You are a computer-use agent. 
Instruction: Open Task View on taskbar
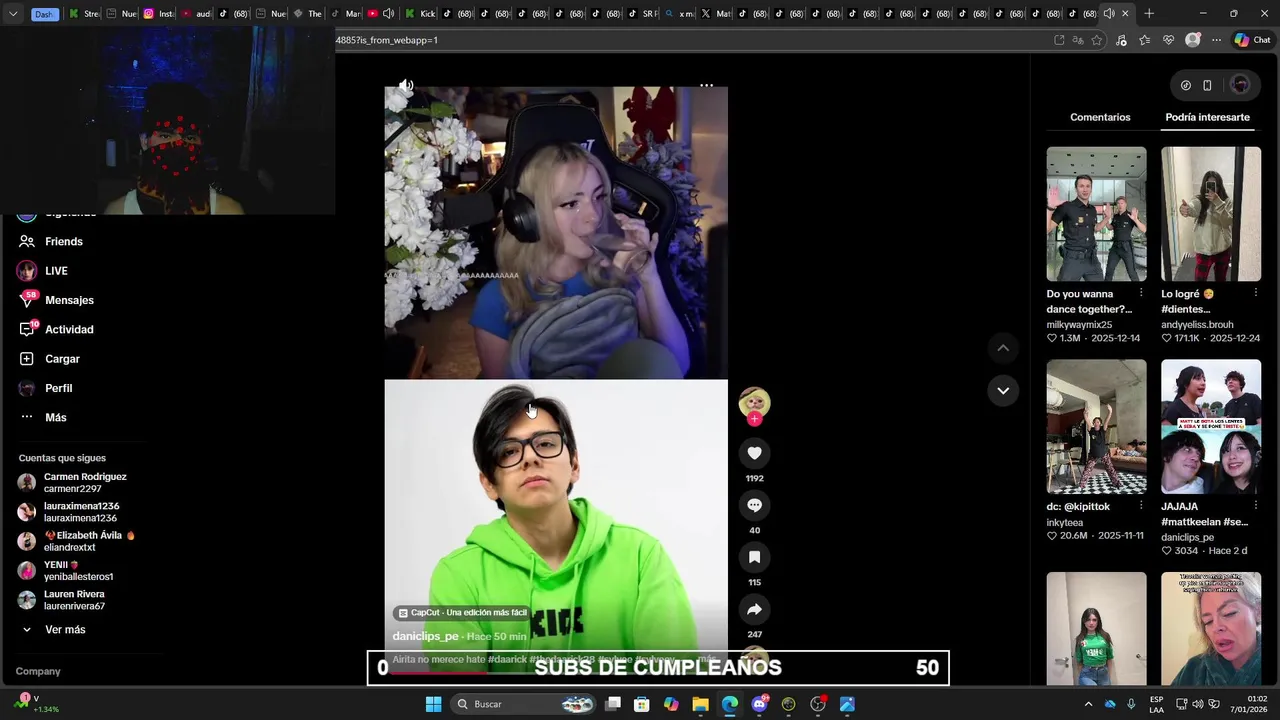(613, 704)
